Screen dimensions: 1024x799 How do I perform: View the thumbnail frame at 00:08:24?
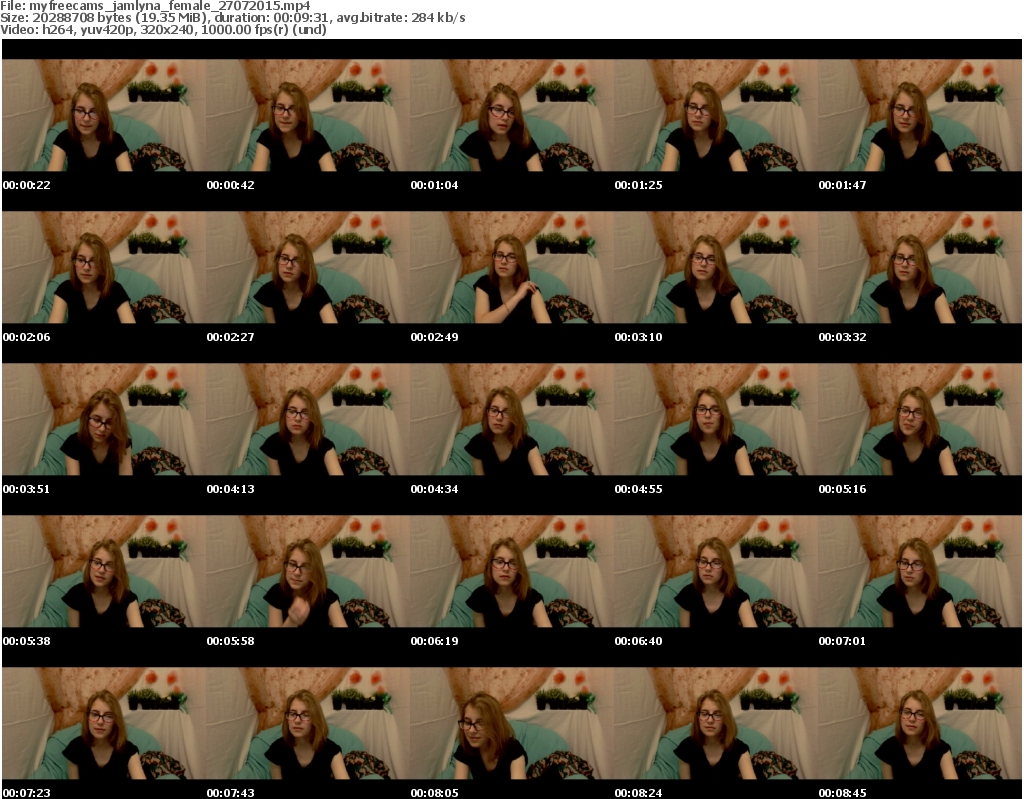(x=716, y=723)
